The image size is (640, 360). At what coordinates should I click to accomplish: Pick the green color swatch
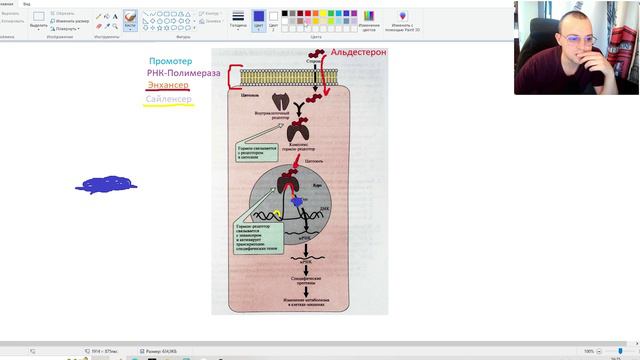pyautogui.click(x=331, y=13)
